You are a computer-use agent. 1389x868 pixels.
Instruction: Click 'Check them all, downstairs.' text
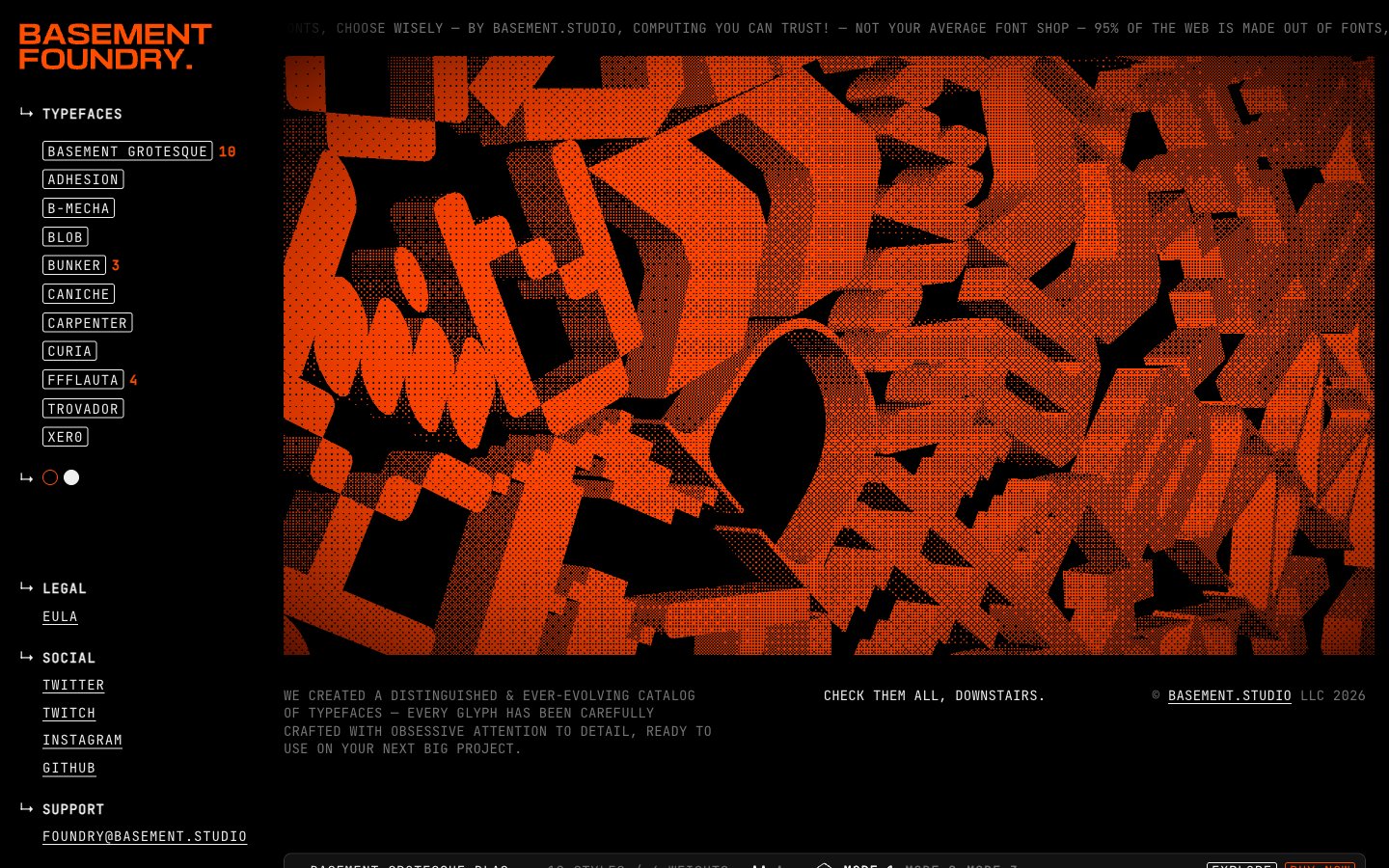point(935,695)
